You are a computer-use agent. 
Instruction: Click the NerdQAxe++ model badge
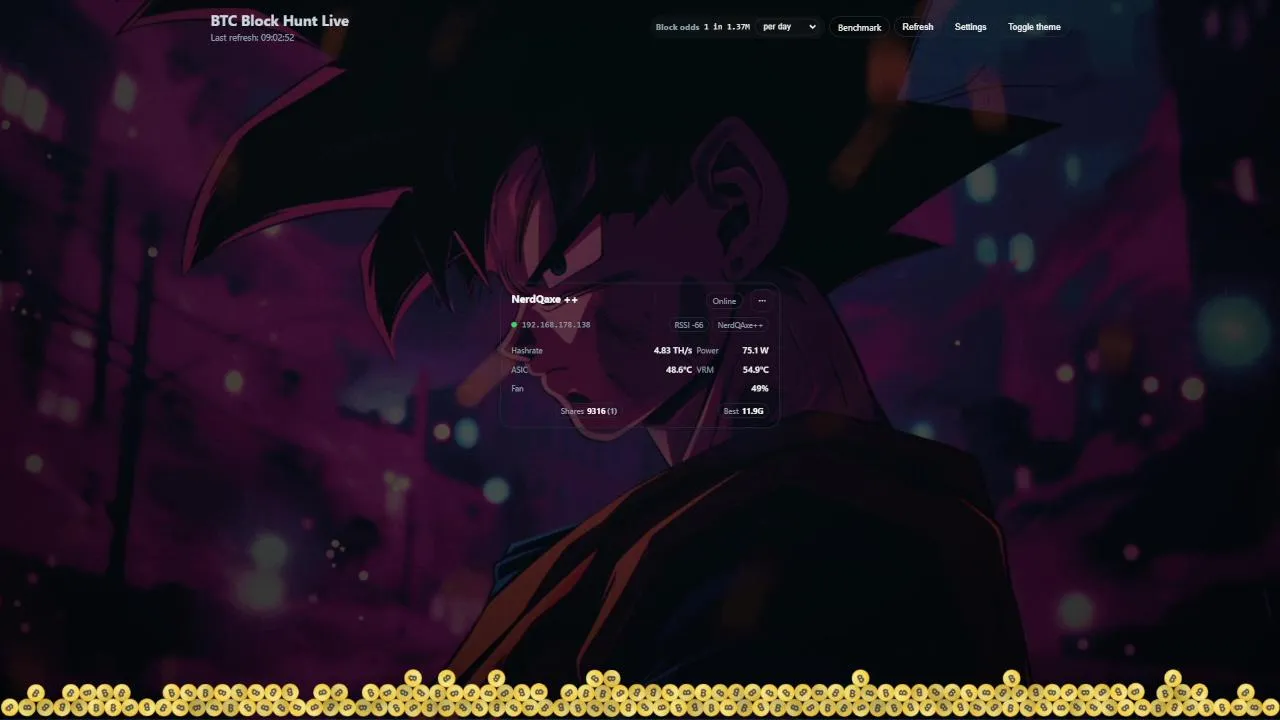(x=740, y=325)
